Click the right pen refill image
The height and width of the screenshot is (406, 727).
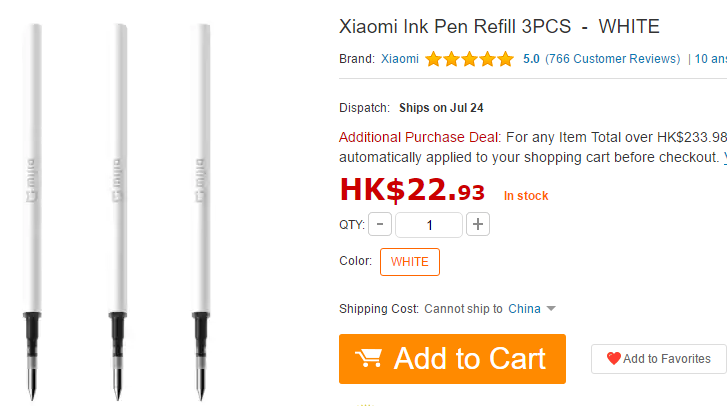(x=201, y=212)
